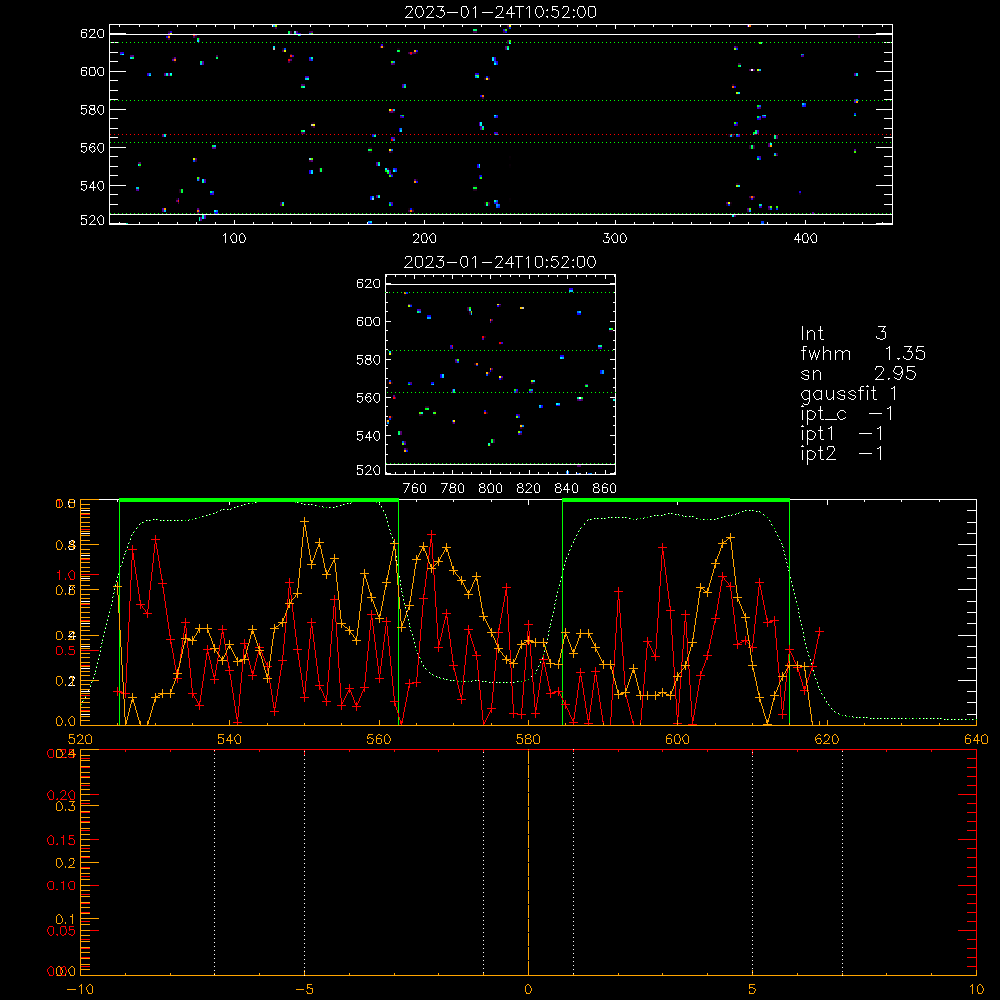Click the middle plot title 2023-01-24T10:52:00

coord(500,262)
